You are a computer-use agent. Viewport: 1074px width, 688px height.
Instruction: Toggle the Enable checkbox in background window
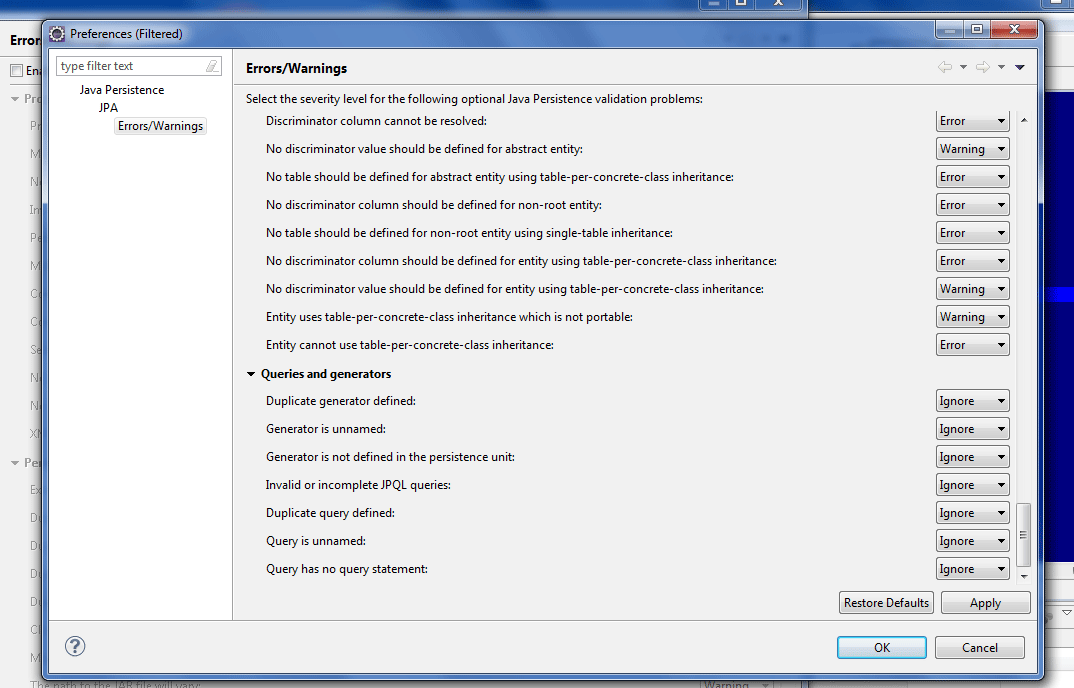coord(16,71)
